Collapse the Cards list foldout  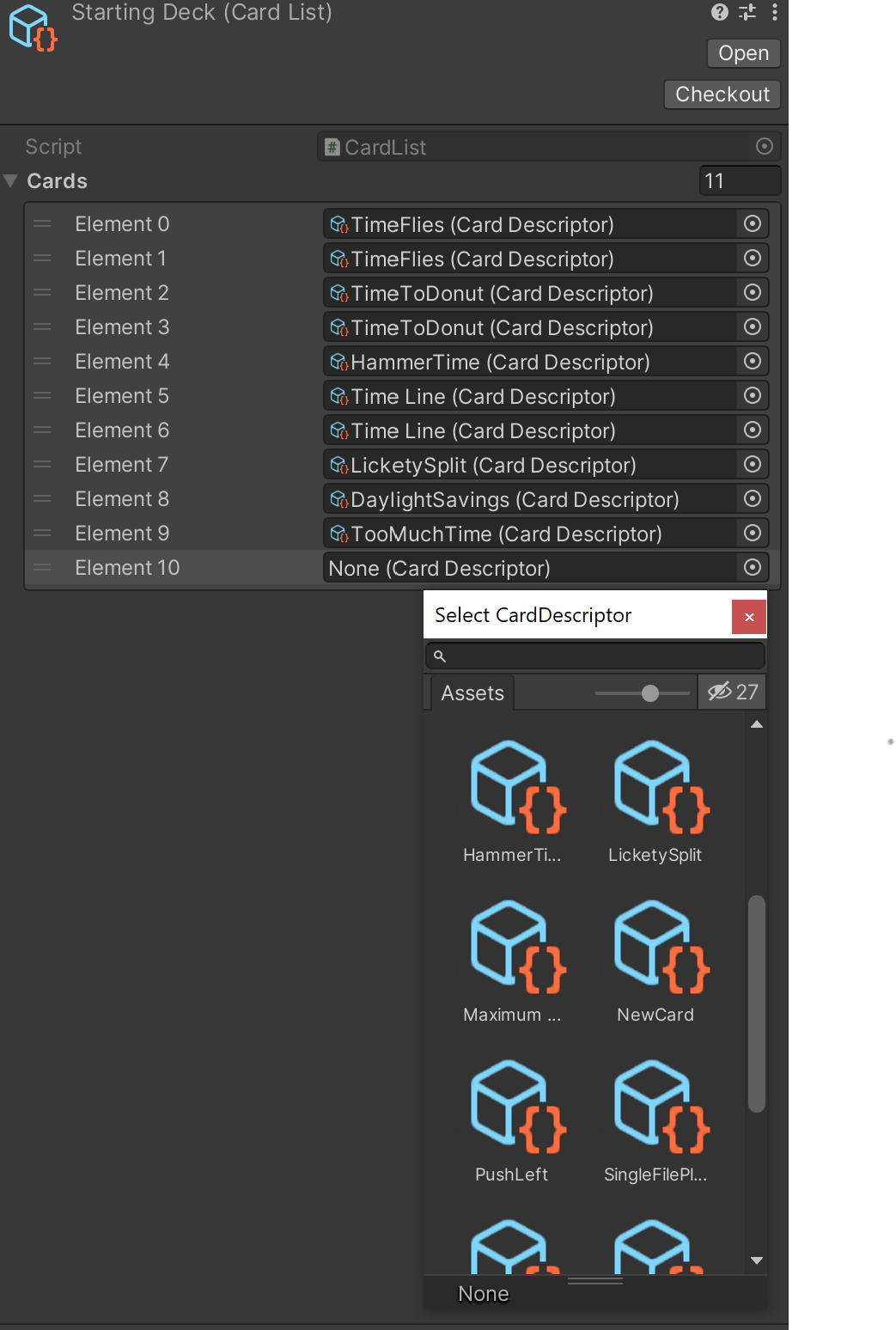click(11, 181)
